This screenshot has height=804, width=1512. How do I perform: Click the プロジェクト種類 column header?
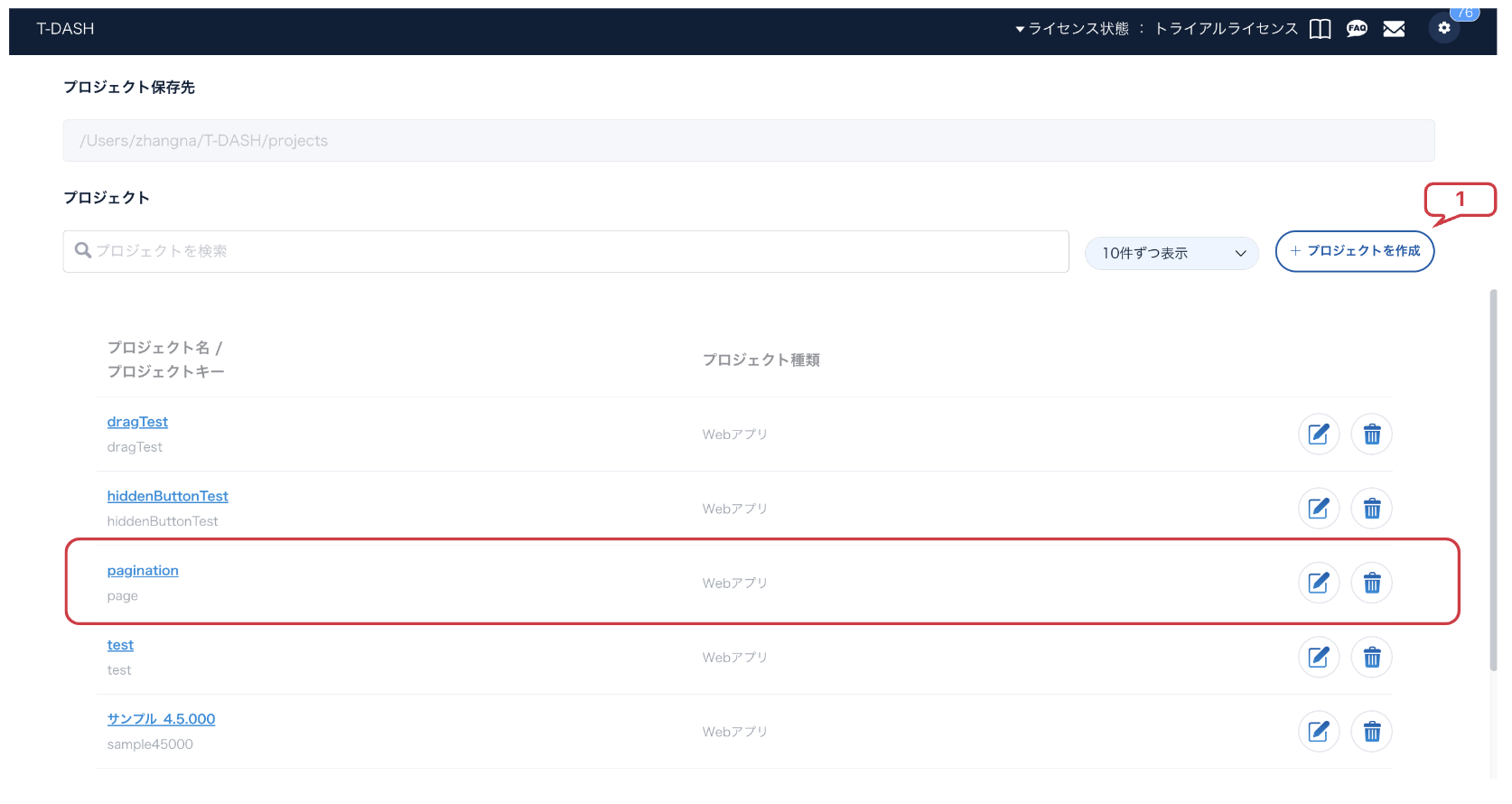tap(761, 360)
